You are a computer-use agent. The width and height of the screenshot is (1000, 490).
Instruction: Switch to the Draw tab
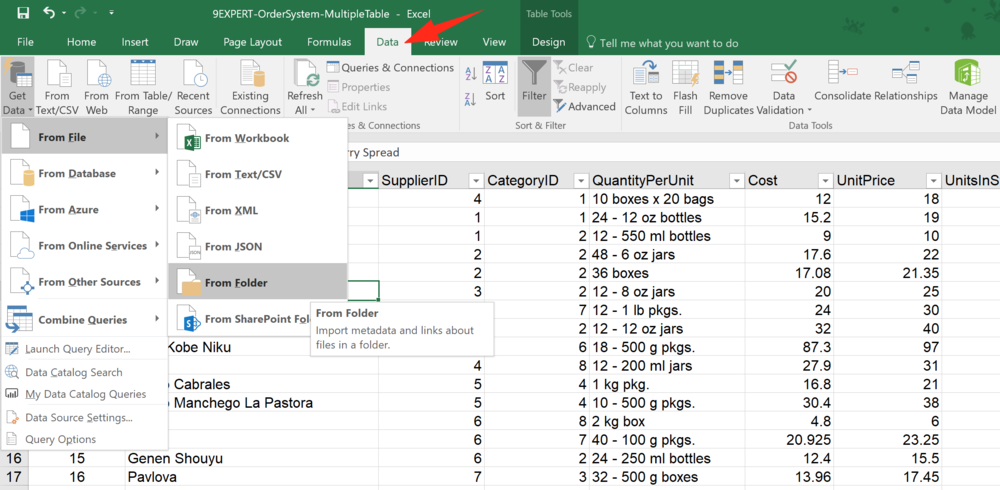pyautogui.click(x=186, y=42)
